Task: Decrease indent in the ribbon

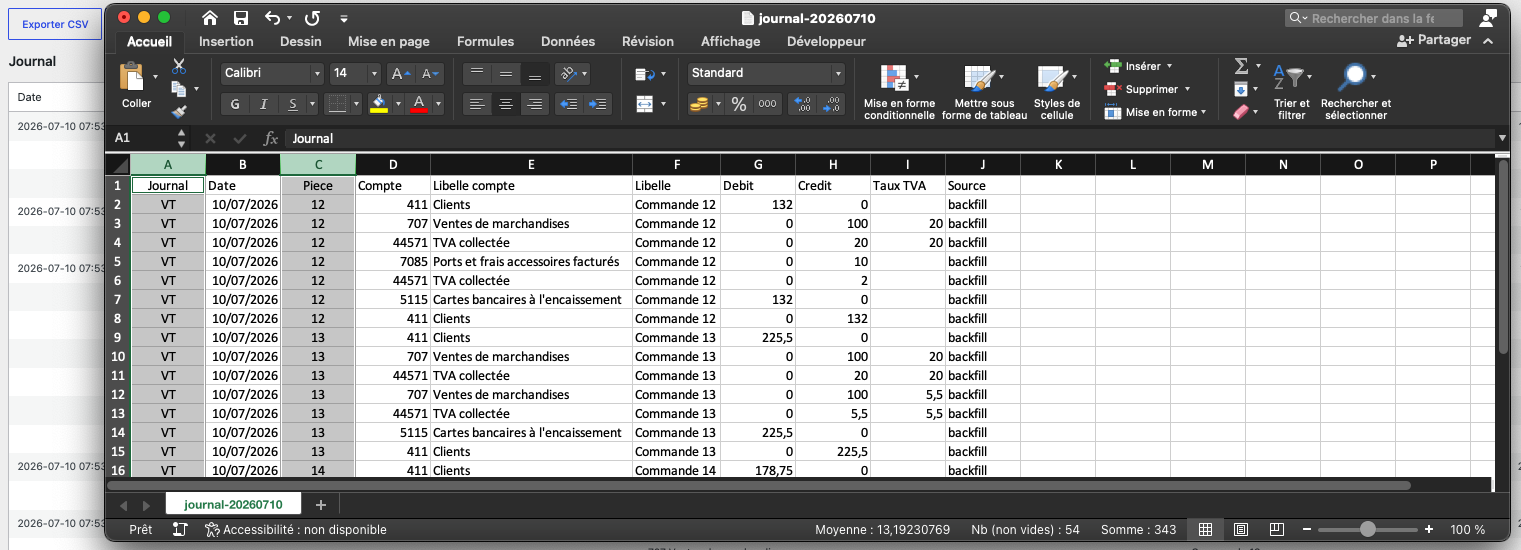Action: point(569,104)
